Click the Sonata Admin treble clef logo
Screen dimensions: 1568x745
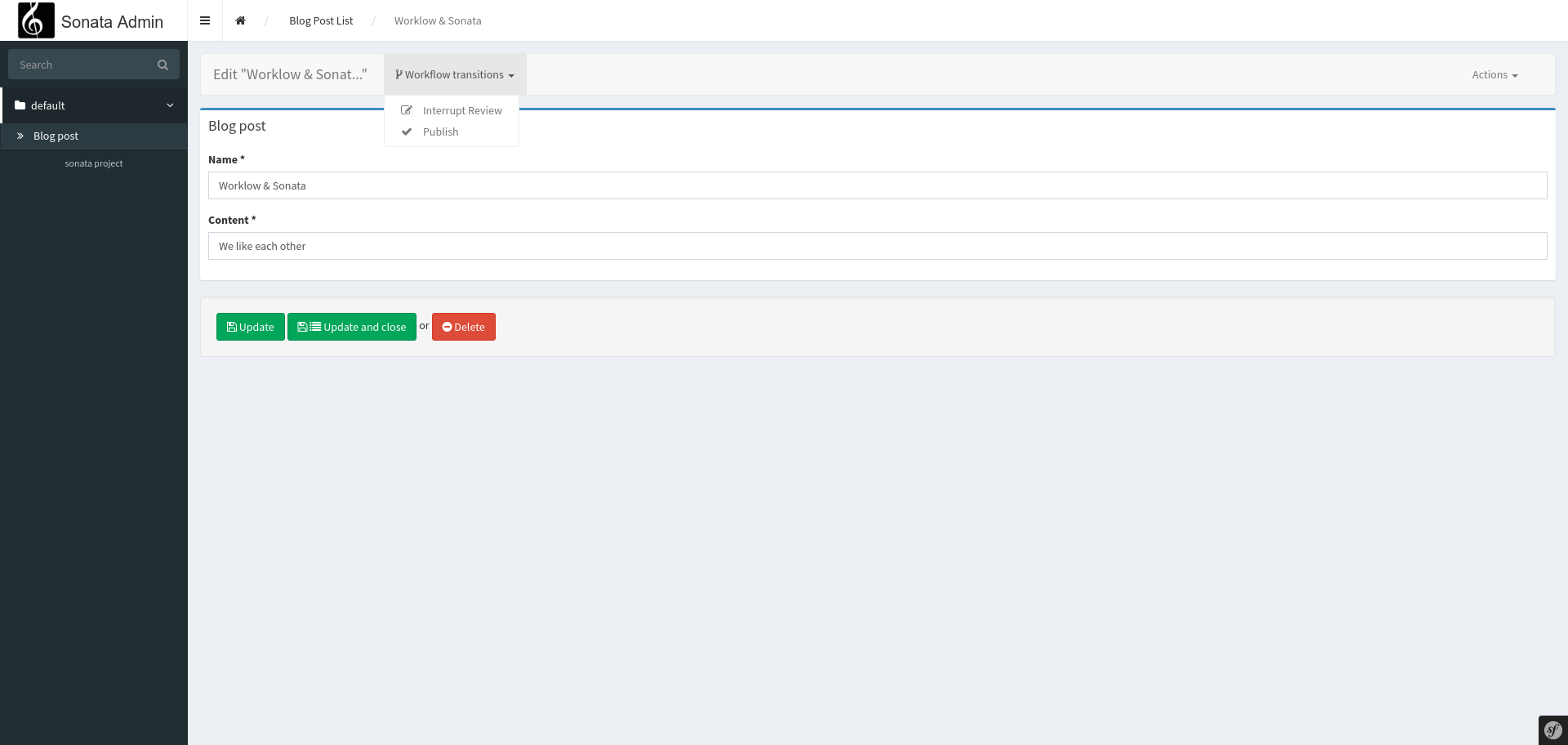click(36, 20)
